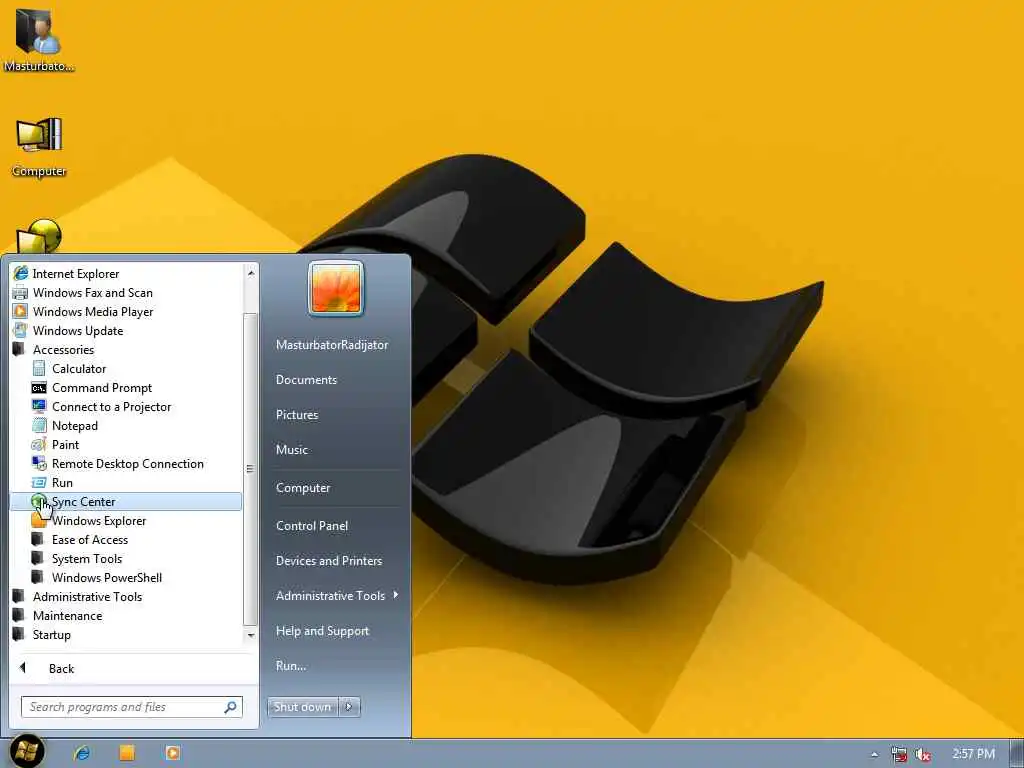Screen dimensions: 1024x768
Task: Launch Windows Media Player from programs list
Action: point(21,312)
